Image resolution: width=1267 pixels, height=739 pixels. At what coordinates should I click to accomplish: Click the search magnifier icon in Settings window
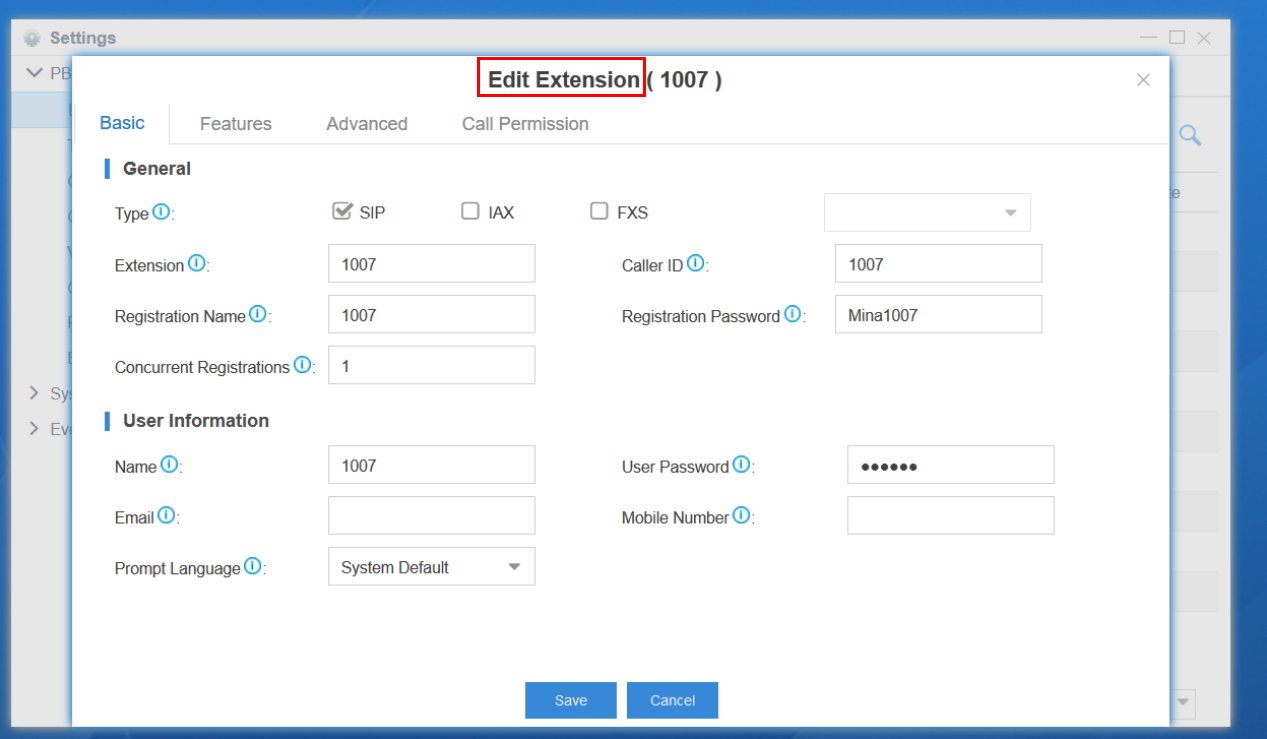click(x=1189, y=135)
